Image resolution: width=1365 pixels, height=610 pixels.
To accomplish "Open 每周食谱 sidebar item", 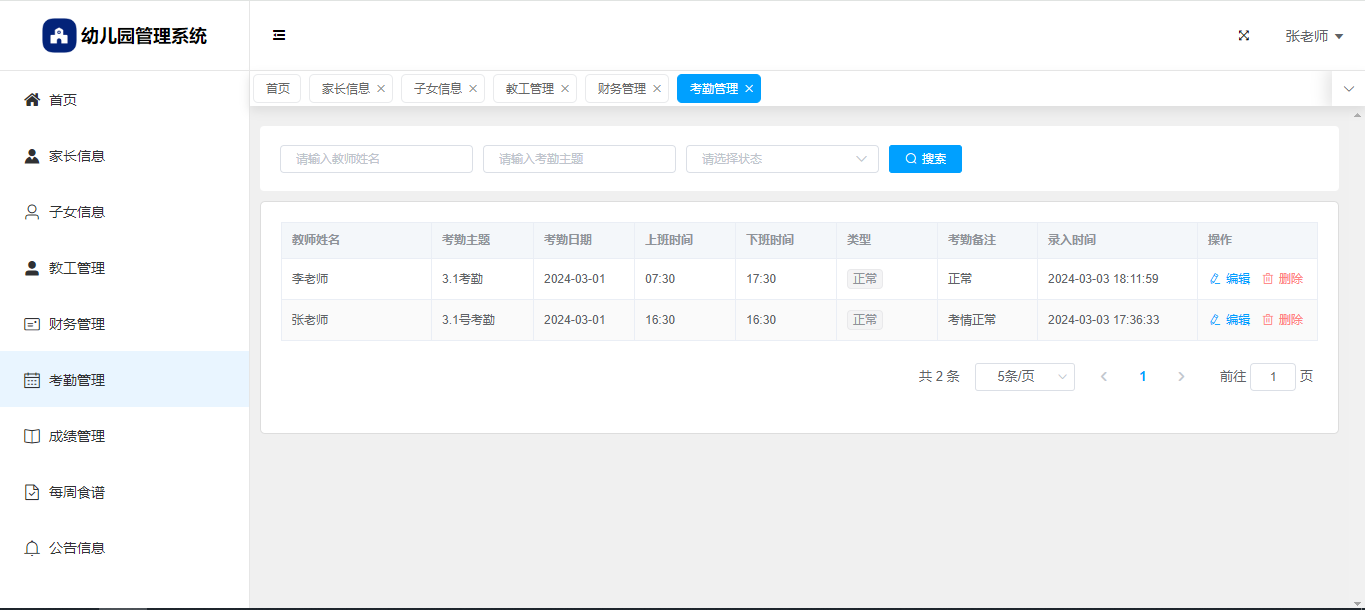I will point(77,492).
